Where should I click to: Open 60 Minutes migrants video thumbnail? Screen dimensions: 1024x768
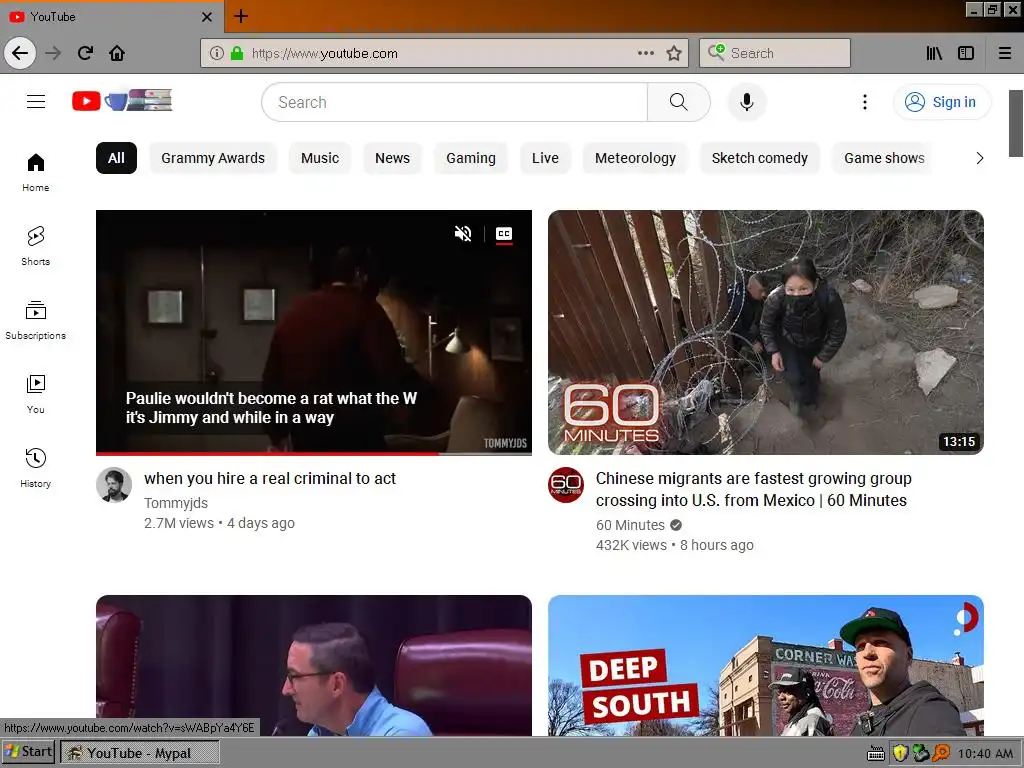tap(765, 332)
